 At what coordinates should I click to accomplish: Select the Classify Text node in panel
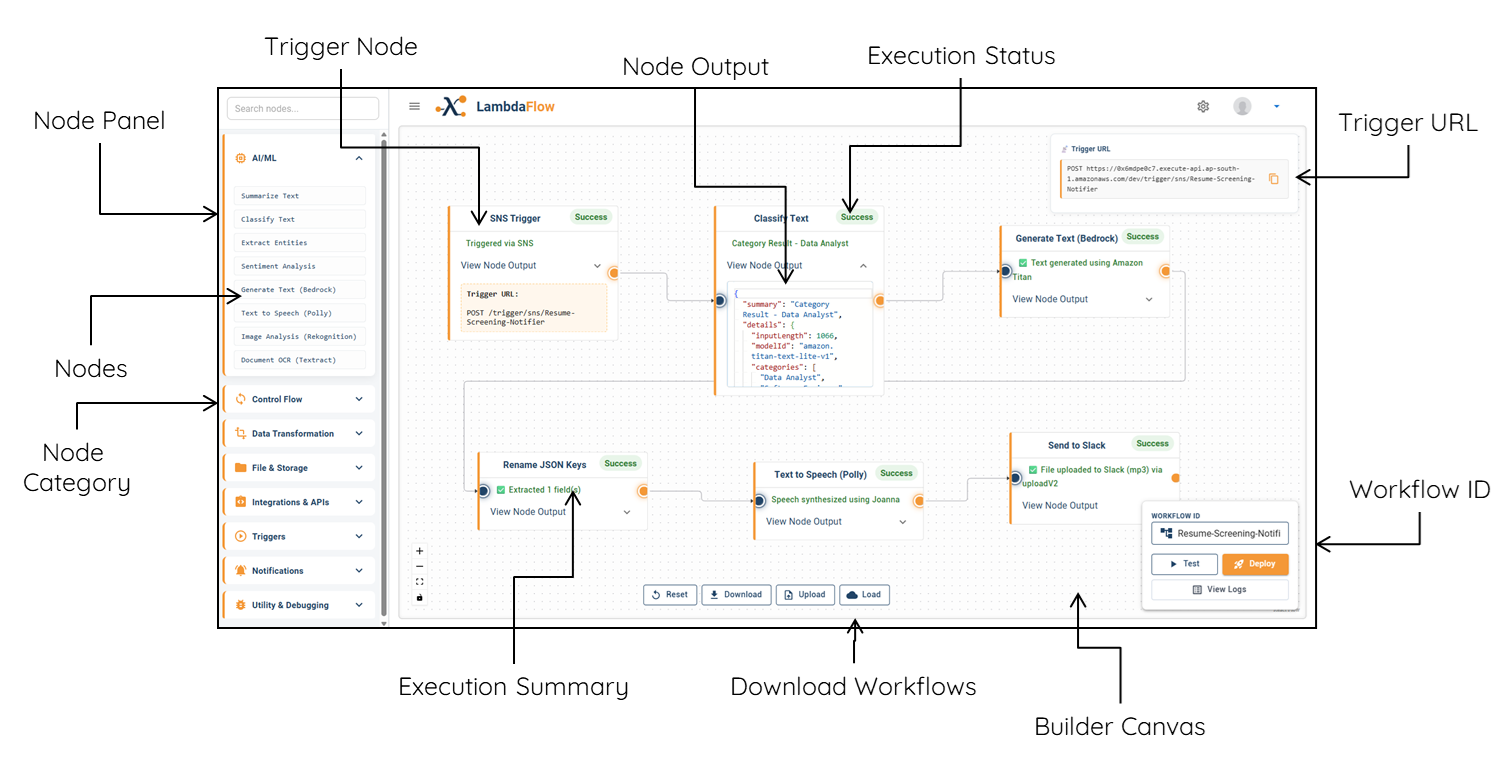301,219
